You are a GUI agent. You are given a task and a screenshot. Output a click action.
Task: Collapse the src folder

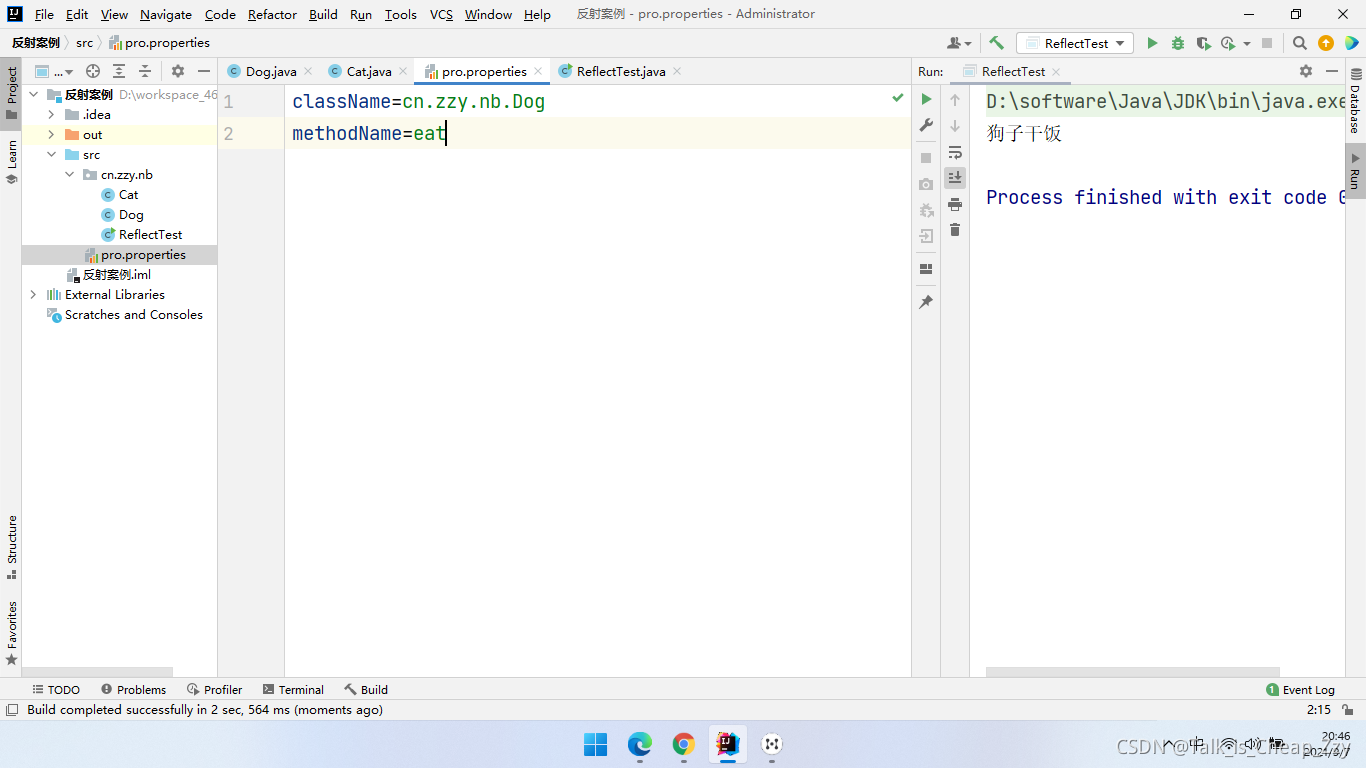tap(52, 155)
